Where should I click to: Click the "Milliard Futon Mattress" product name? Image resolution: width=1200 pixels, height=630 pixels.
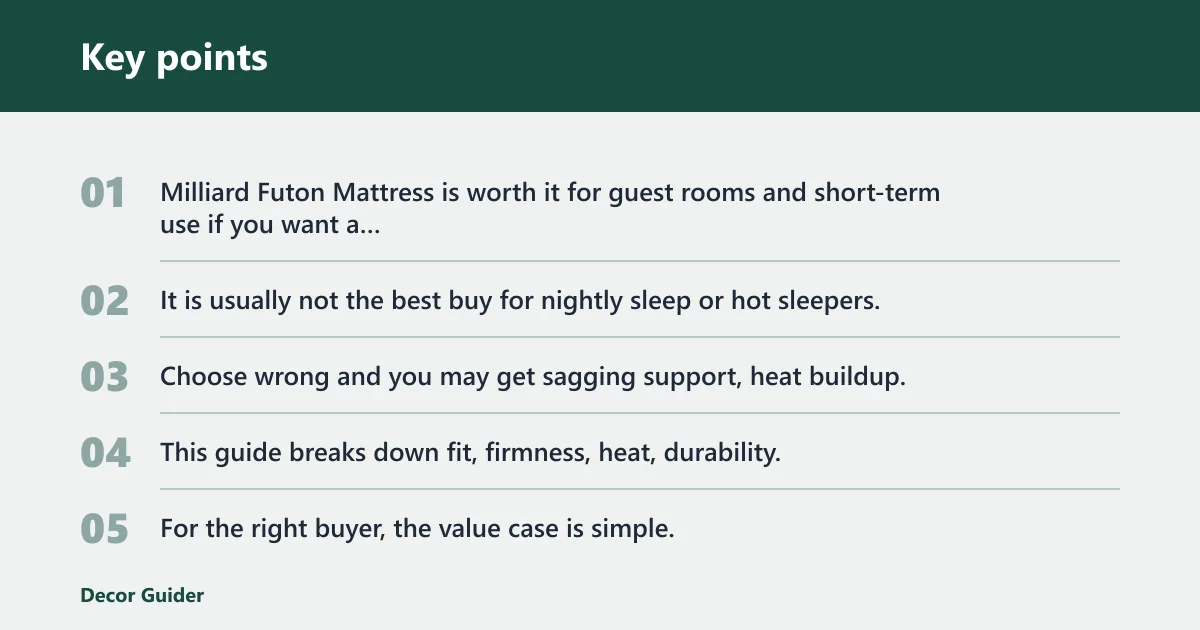tap(297, 192)
